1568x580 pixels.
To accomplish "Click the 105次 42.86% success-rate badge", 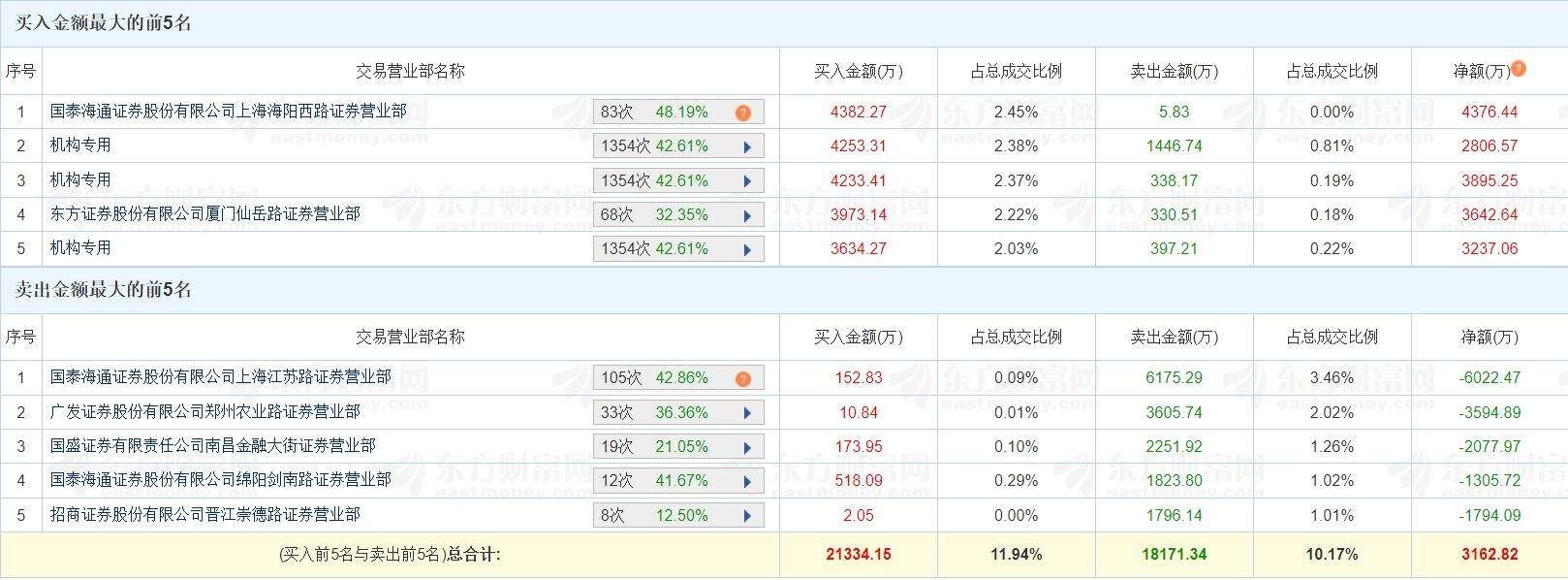I will click(654, 378).
